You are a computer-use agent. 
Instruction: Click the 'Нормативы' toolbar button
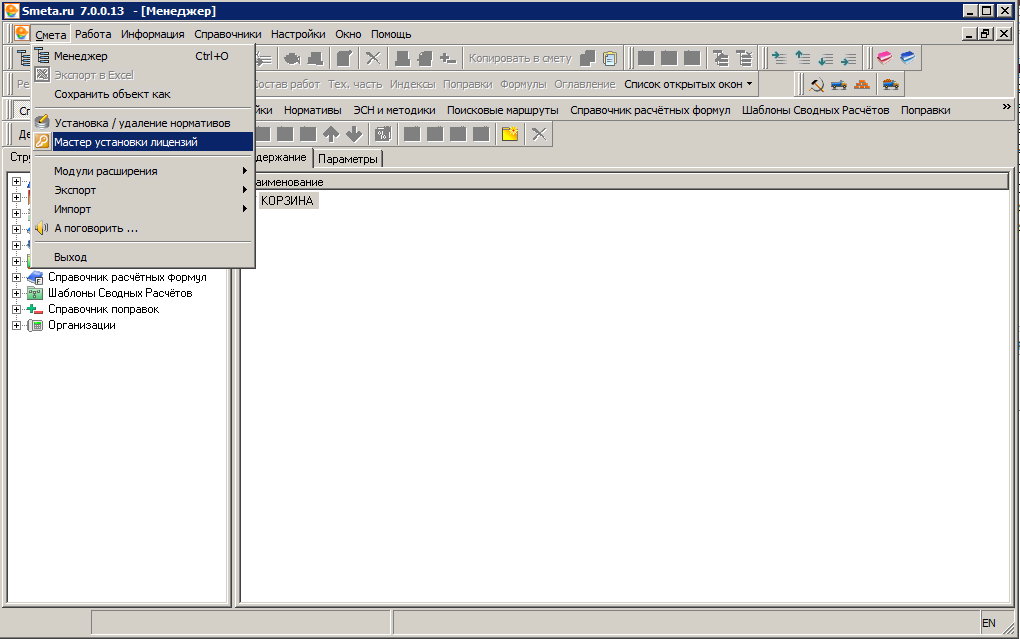312,110
